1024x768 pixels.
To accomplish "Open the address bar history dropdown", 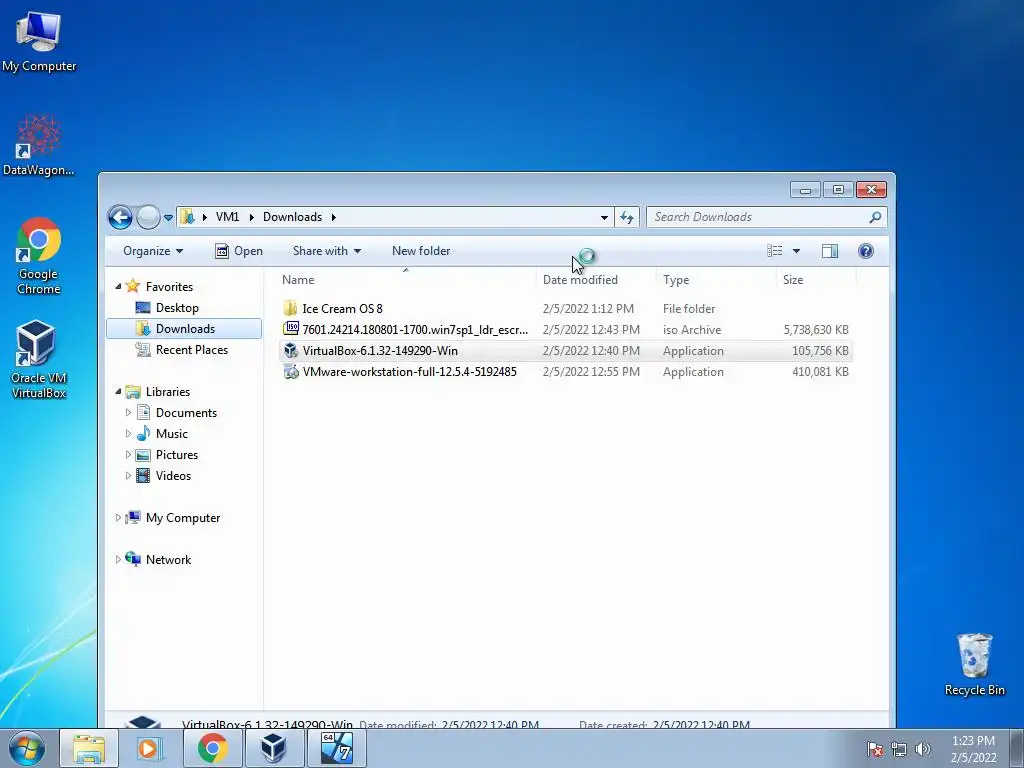I will pos(604,217).
